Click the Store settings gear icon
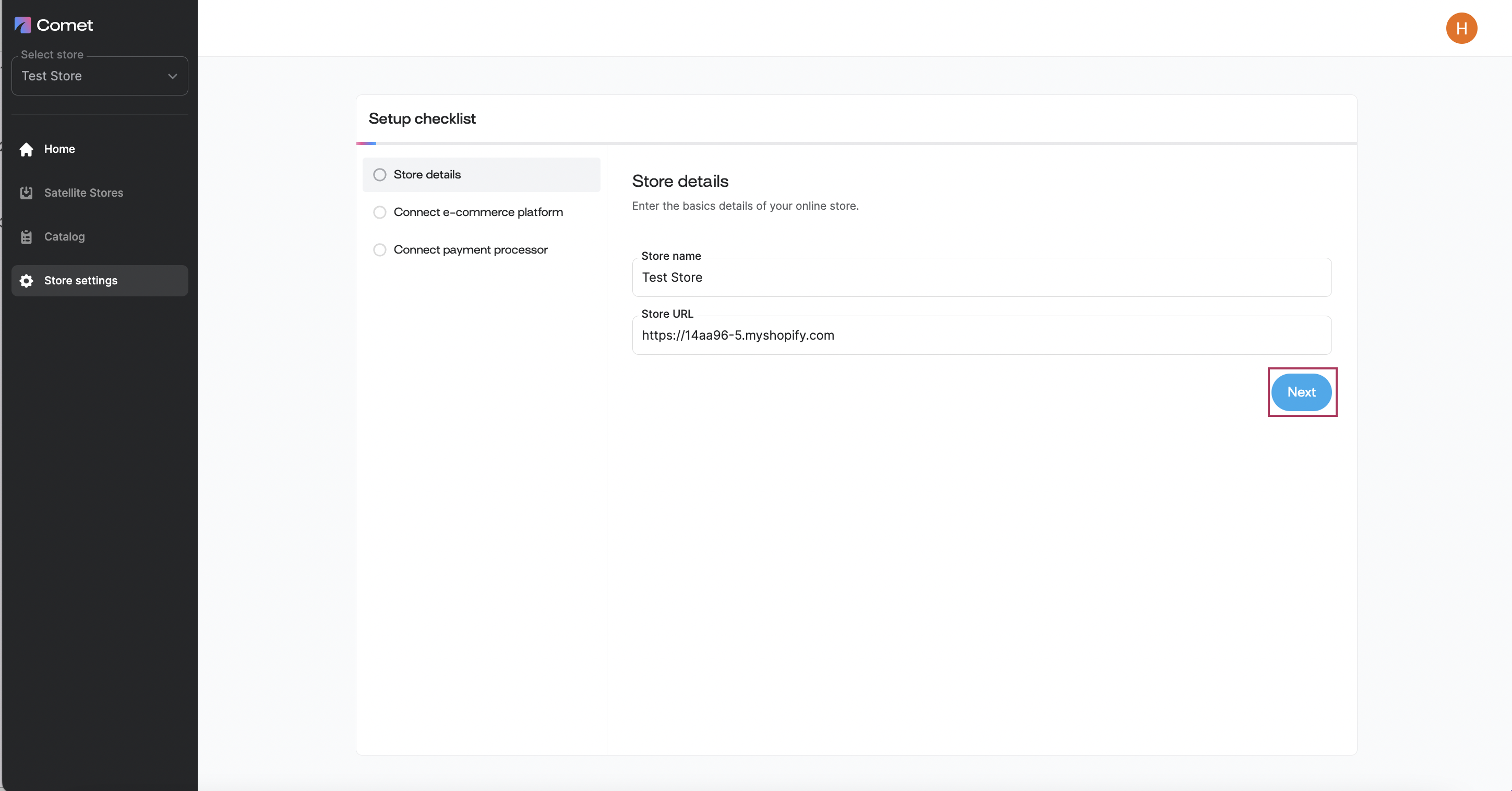The height and width of the screenshot is (791, 1512). (x=27, y=281)
